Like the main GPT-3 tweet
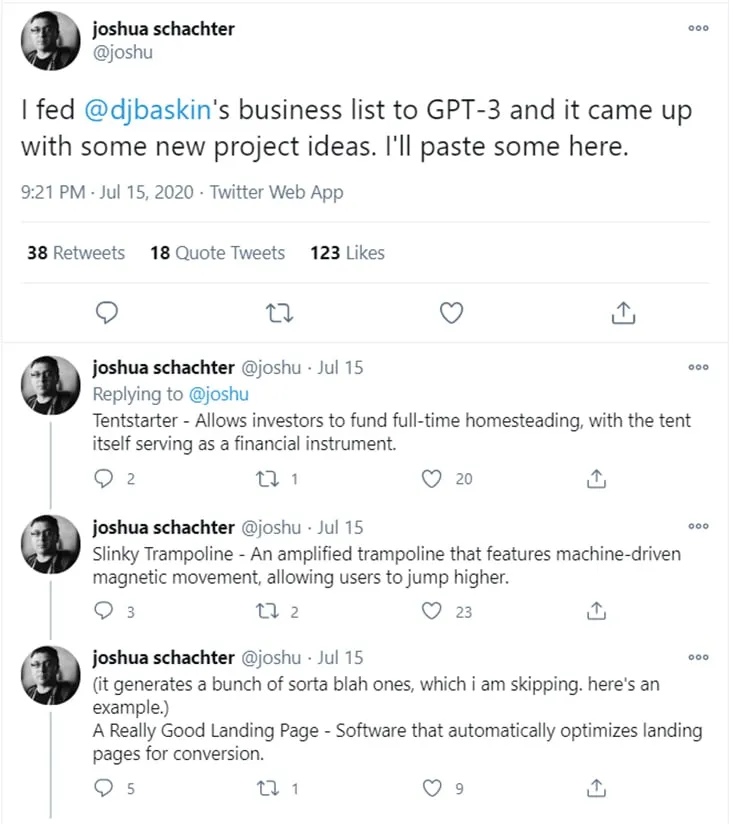The image size is (730, 824). pos(451,312)
